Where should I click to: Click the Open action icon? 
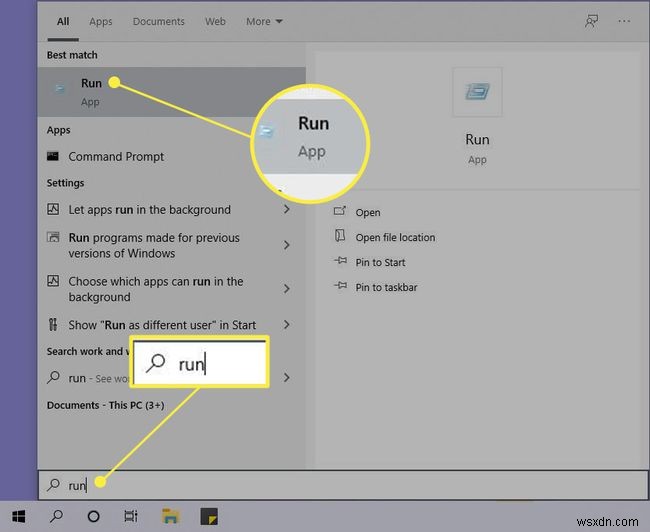[x=340, y=211]
